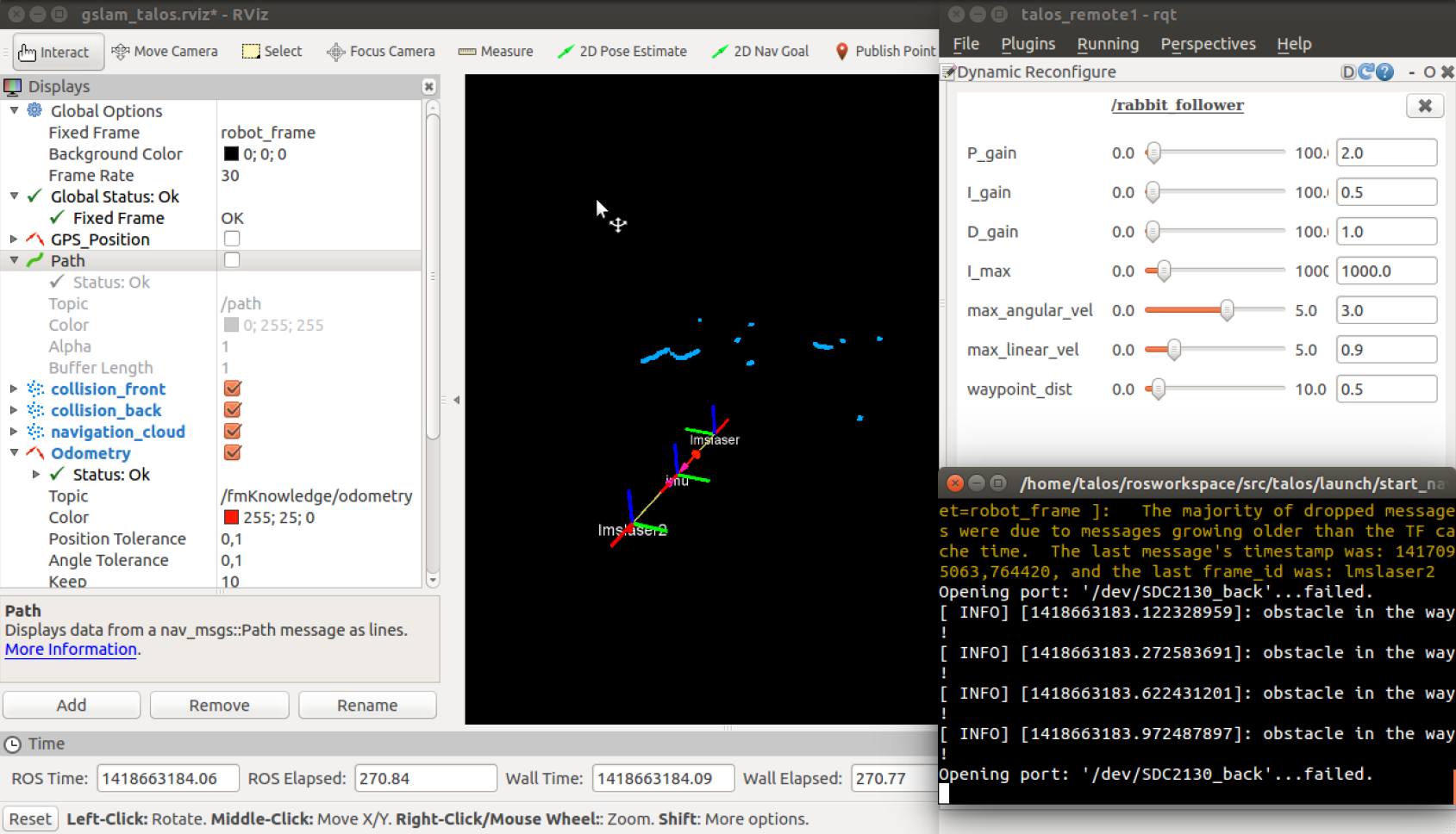
Task: Open the Perspectives menu
Action: click(x=1207, y=44)
